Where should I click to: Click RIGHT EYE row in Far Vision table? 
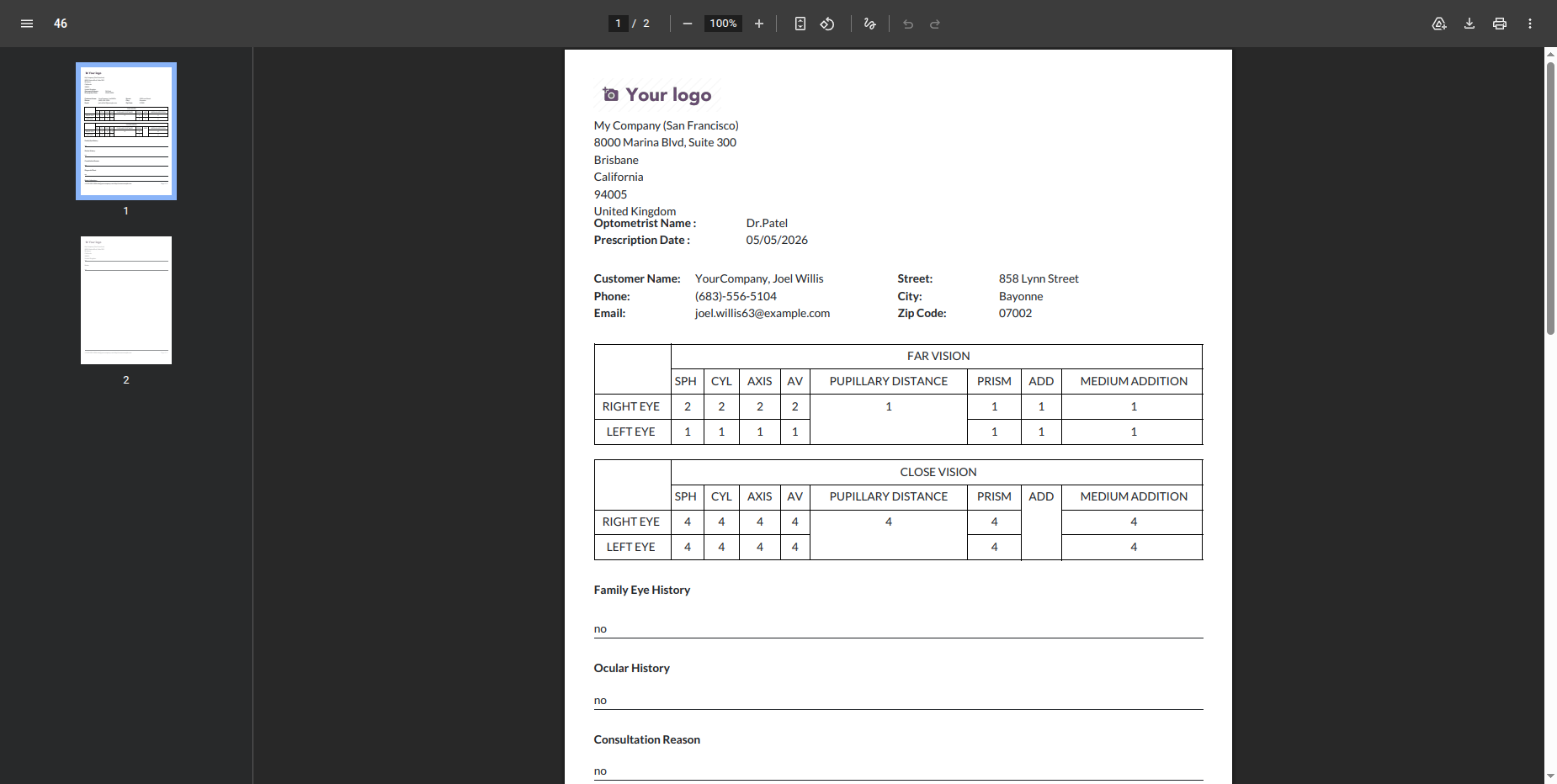898,406
